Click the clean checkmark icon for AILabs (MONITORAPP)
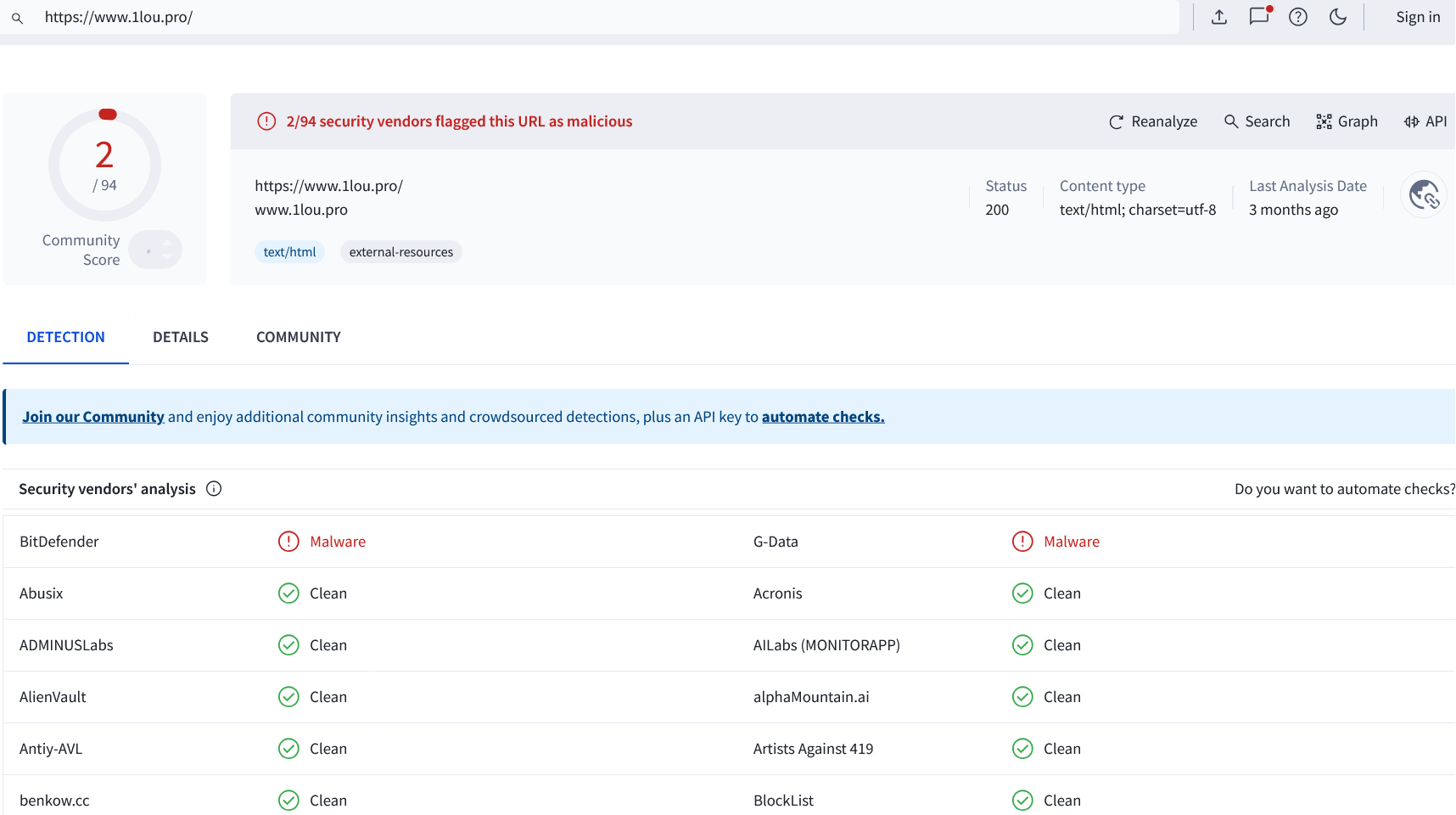 [1022, 645]
